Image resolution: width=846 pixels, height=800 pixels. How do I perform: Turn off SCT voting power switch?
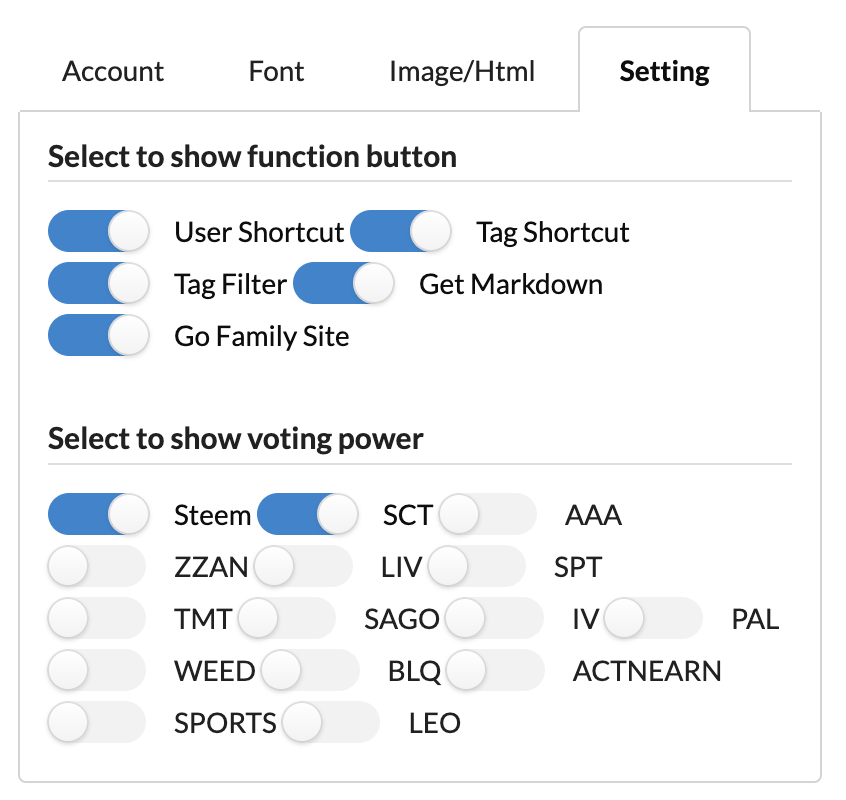pos(307,515)
